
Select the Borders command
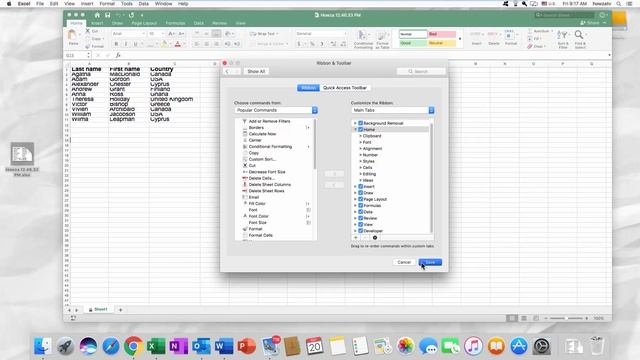(256, 128)
